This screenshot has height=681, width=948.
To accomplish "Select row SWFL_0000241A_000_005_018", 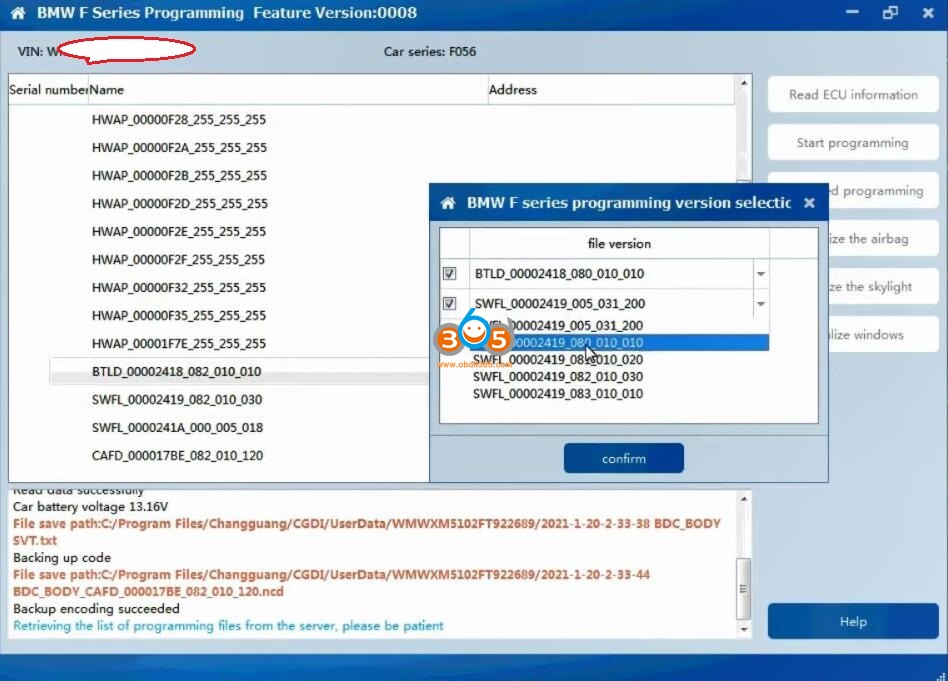I will 177,428.
